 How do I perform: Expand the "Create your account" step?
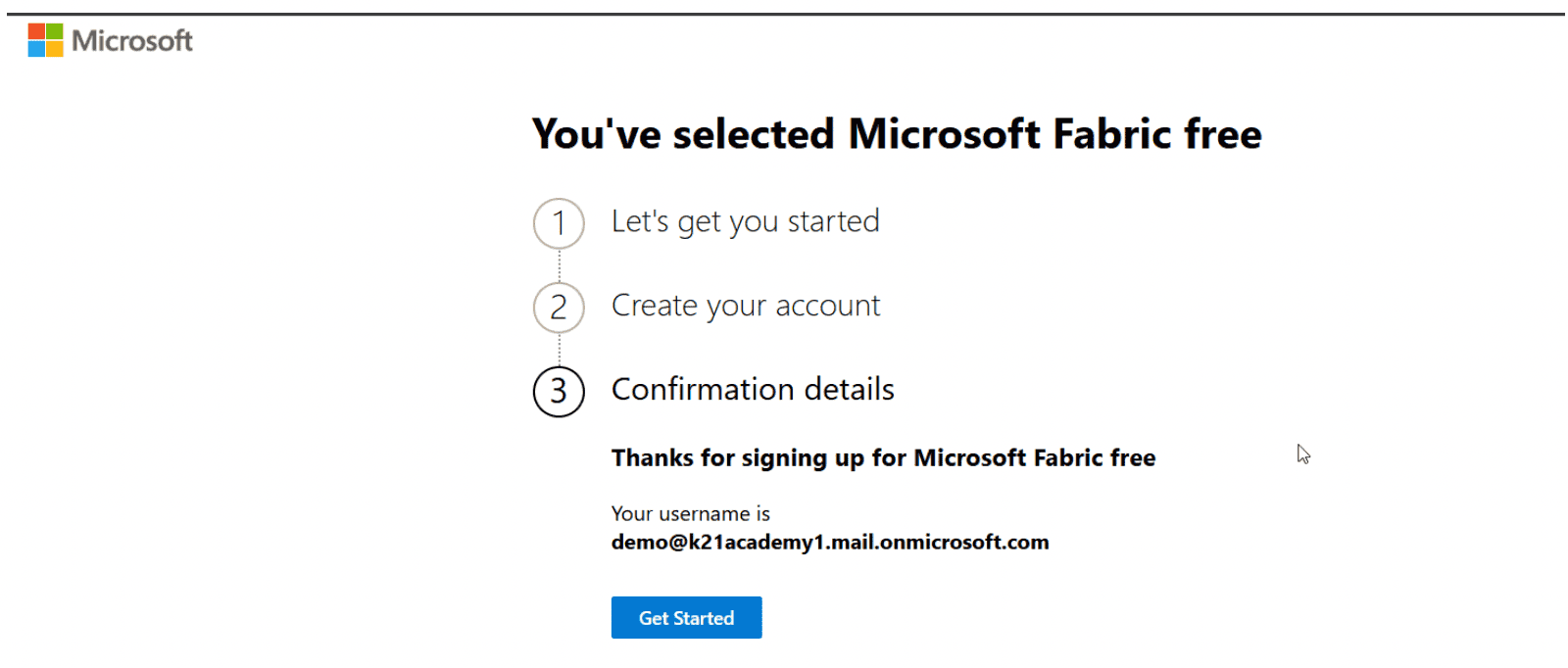pyautogui.click(x=745, y=306)
